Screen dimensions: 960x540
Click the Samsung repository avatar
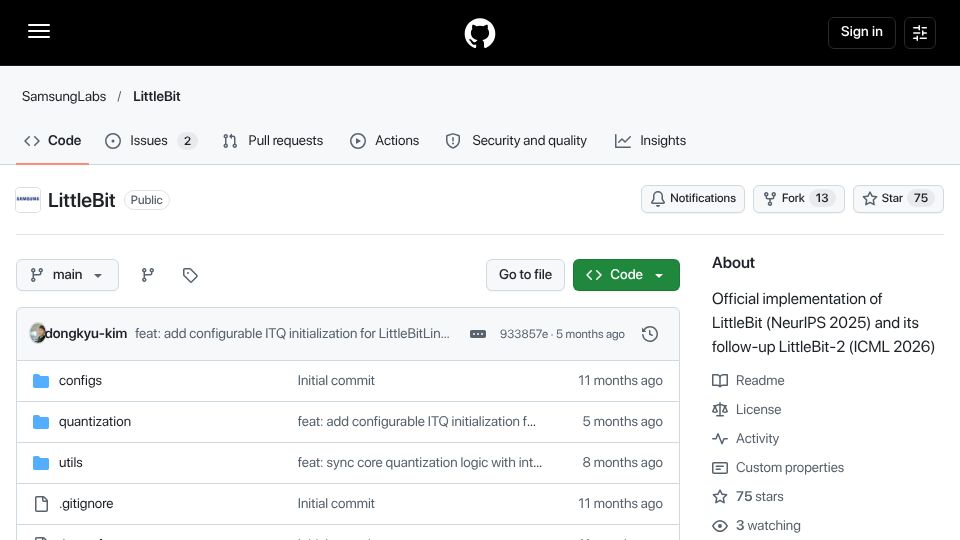tap(28, 200)
